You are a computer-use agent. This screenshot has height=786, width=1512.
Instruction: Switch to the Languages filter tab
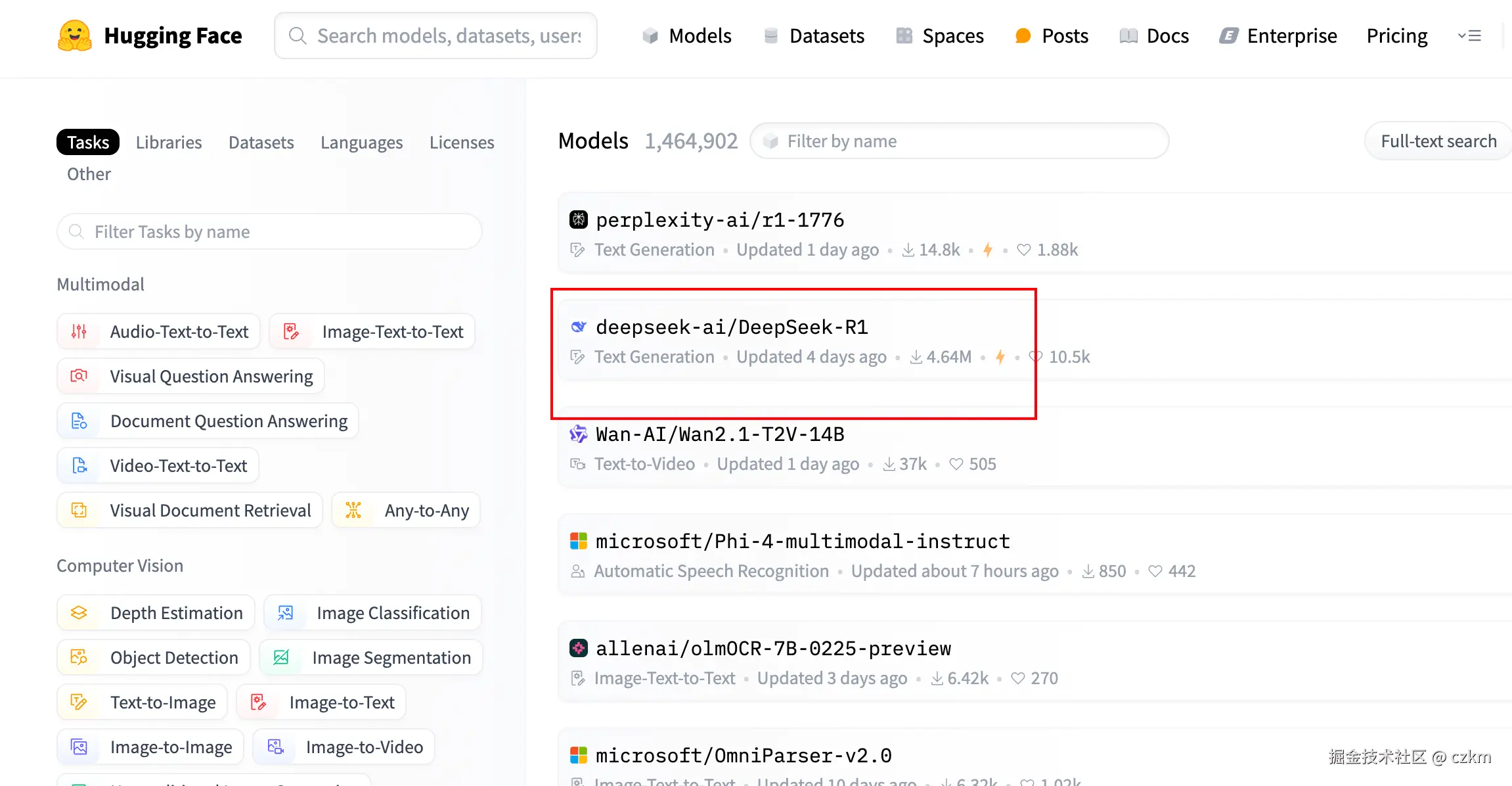(361, 142)
